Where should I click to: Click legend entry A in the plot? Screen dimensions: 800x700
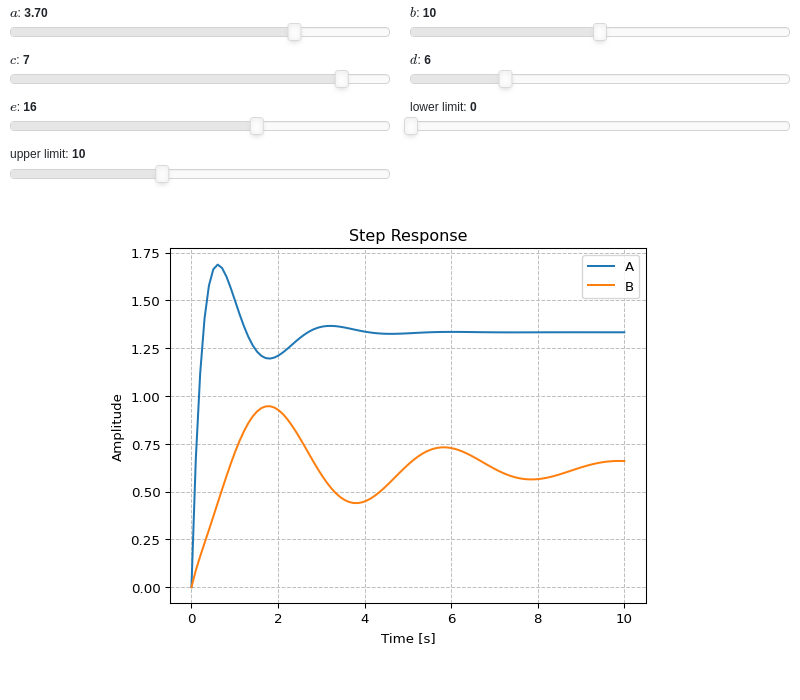[x=611, y=266]
